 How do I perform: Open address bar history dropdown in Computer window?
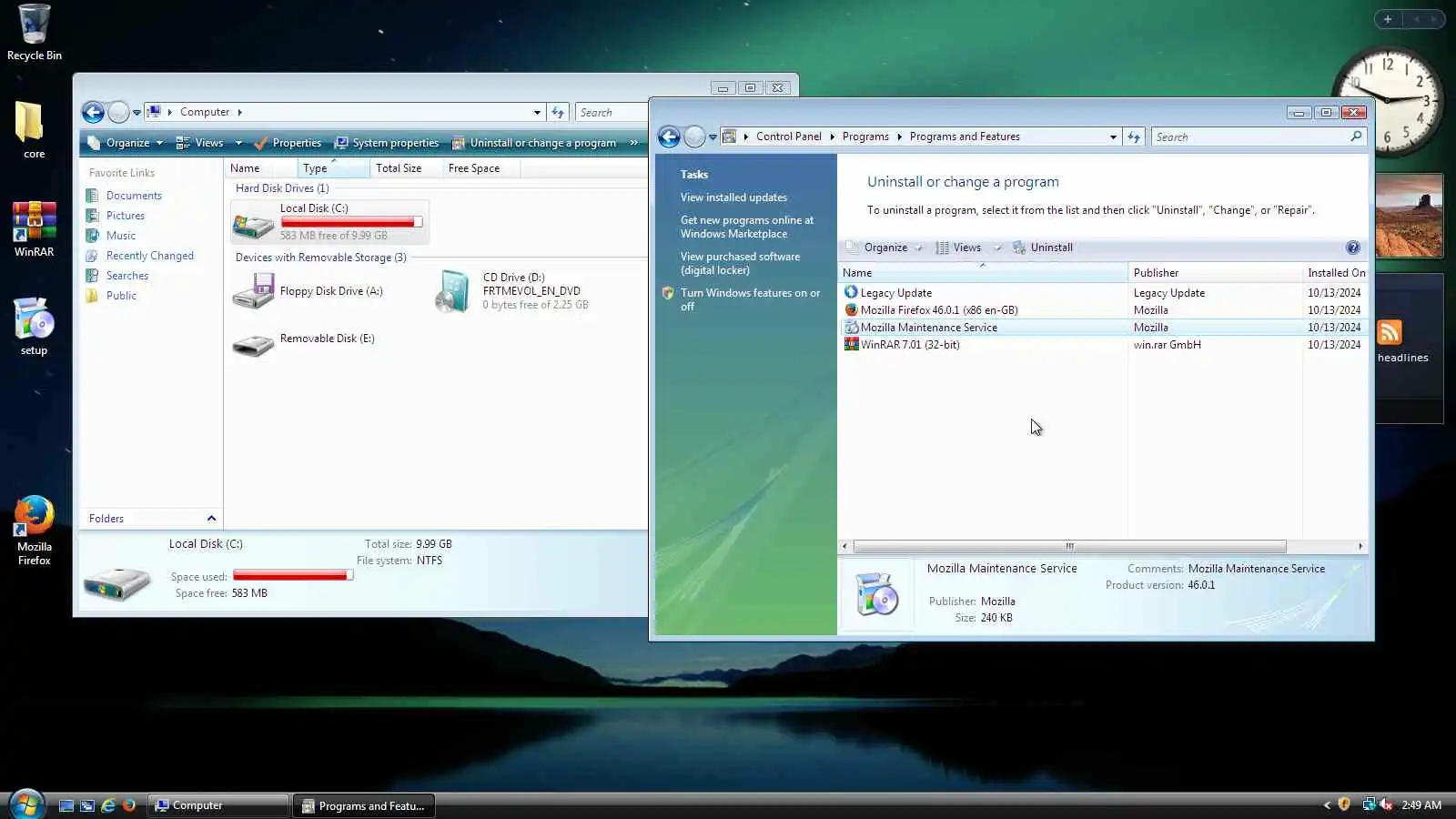(537, 112)
